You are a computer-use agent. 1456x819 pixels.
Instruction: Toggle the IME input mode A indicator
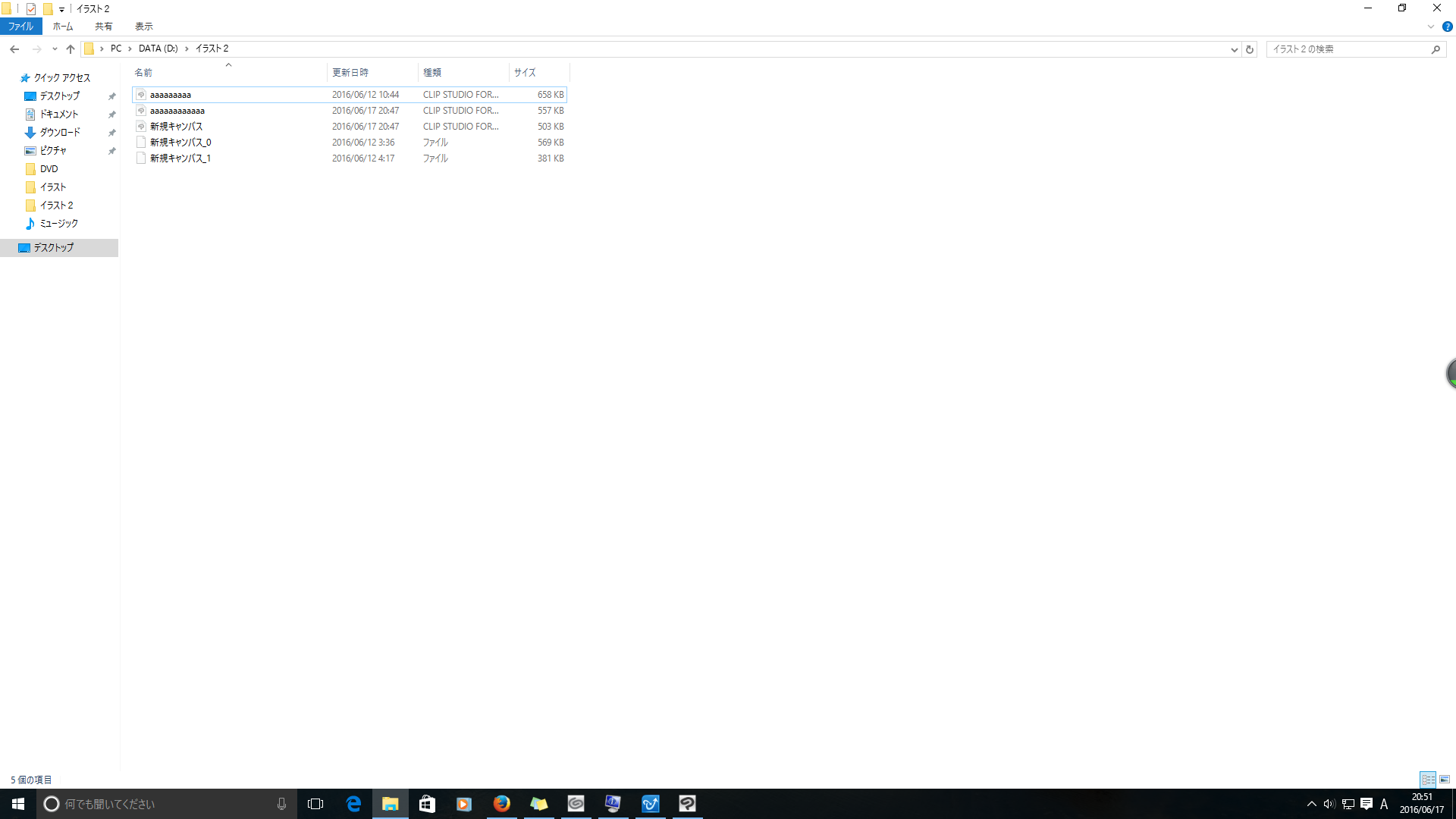(x=1384, y=804)
